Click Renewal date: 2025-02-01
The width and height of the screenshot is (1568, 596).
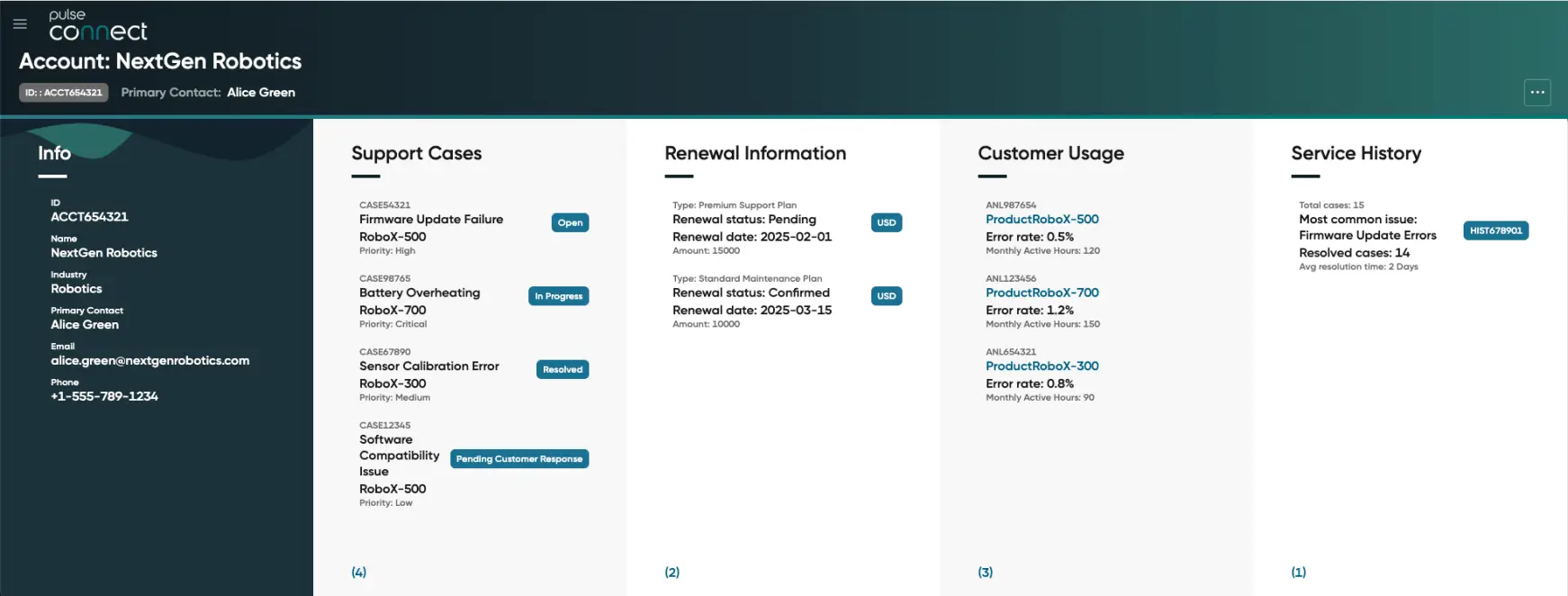tap(752, 237)
